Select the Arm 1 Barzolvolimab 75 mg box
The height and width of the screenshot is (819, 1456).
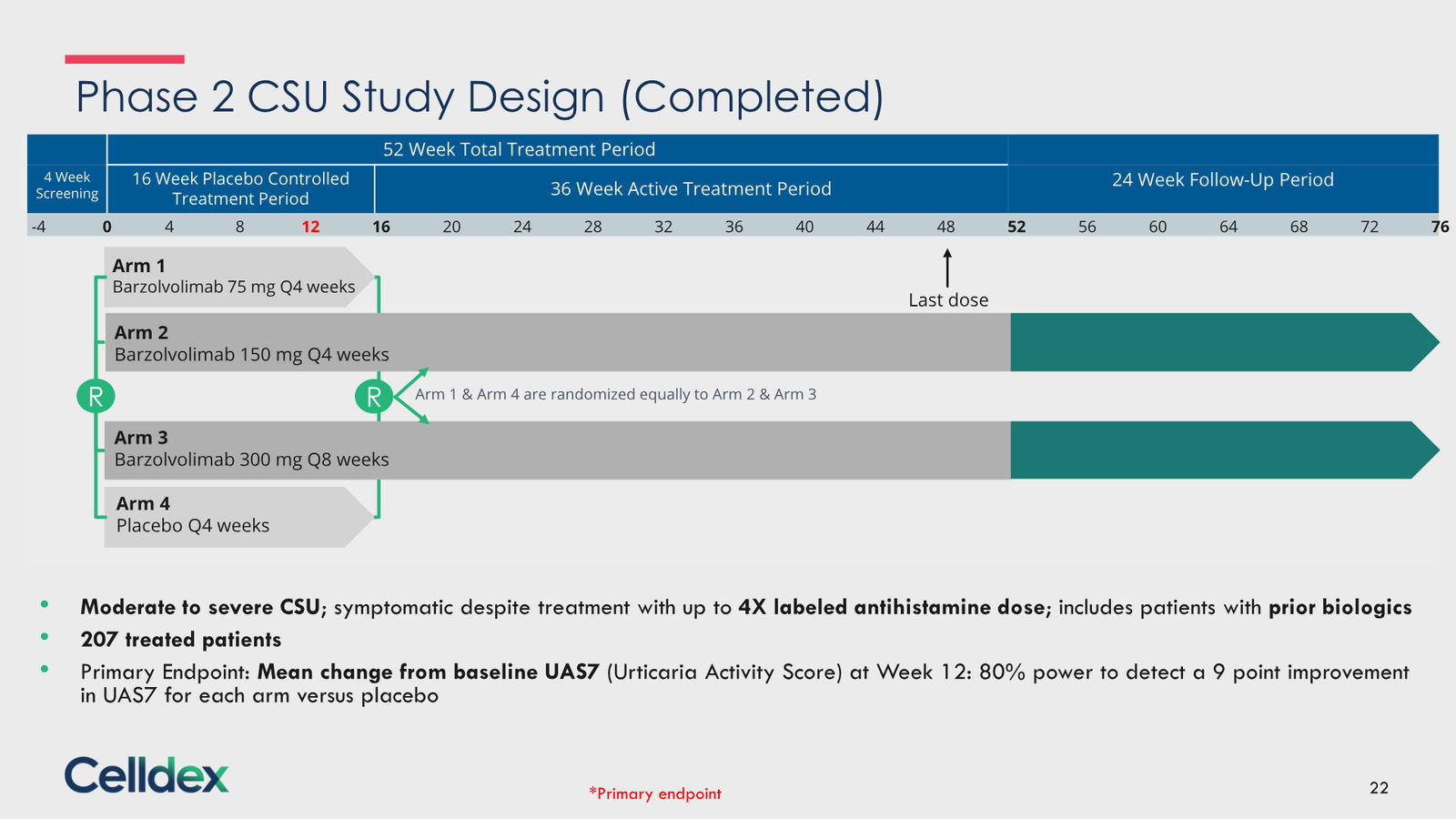pos(239,277)
